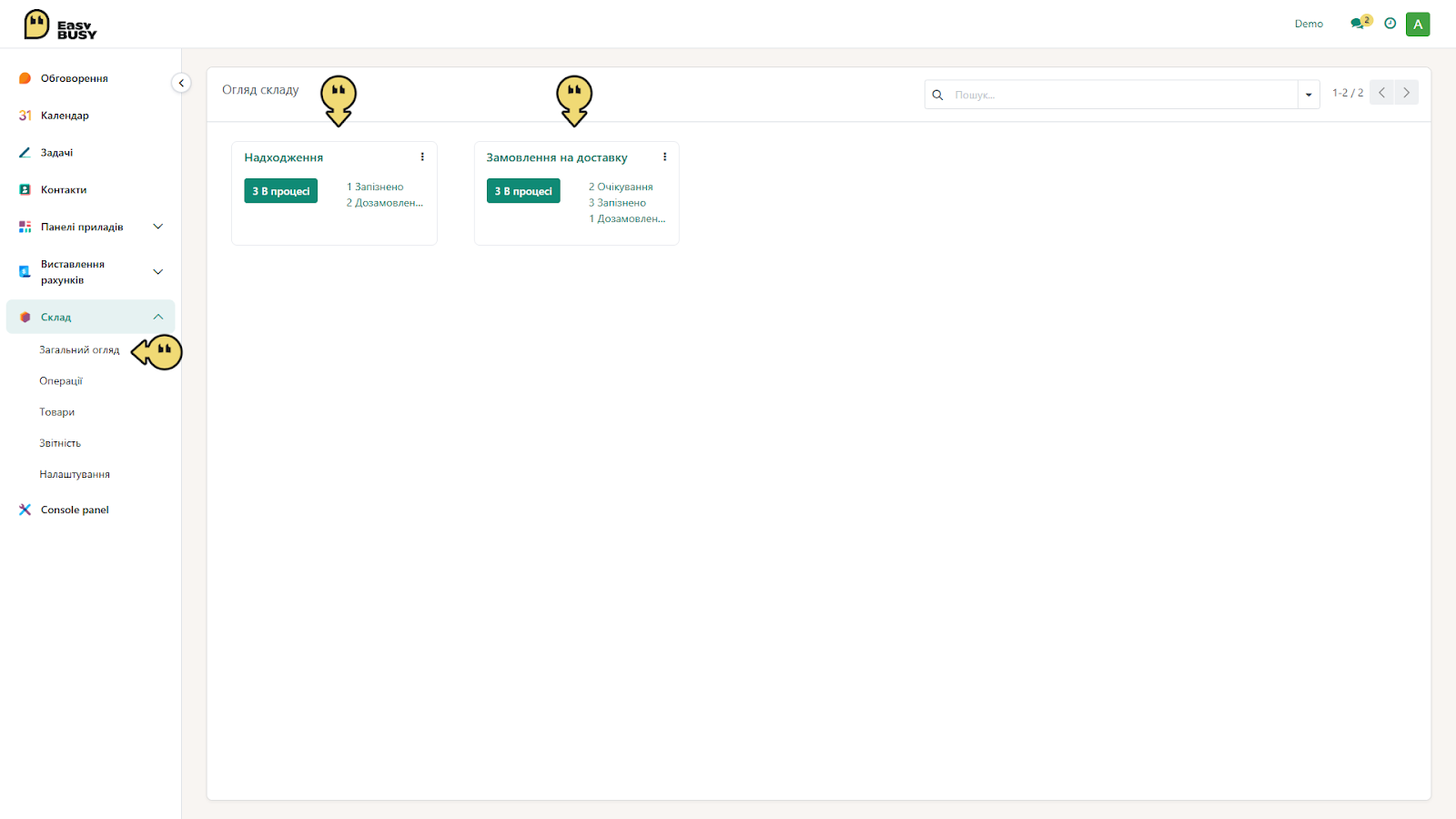The height and width of the screenshot is (819, 1456).
Task: Click the magnifier search icon
Action: (937, 95)
